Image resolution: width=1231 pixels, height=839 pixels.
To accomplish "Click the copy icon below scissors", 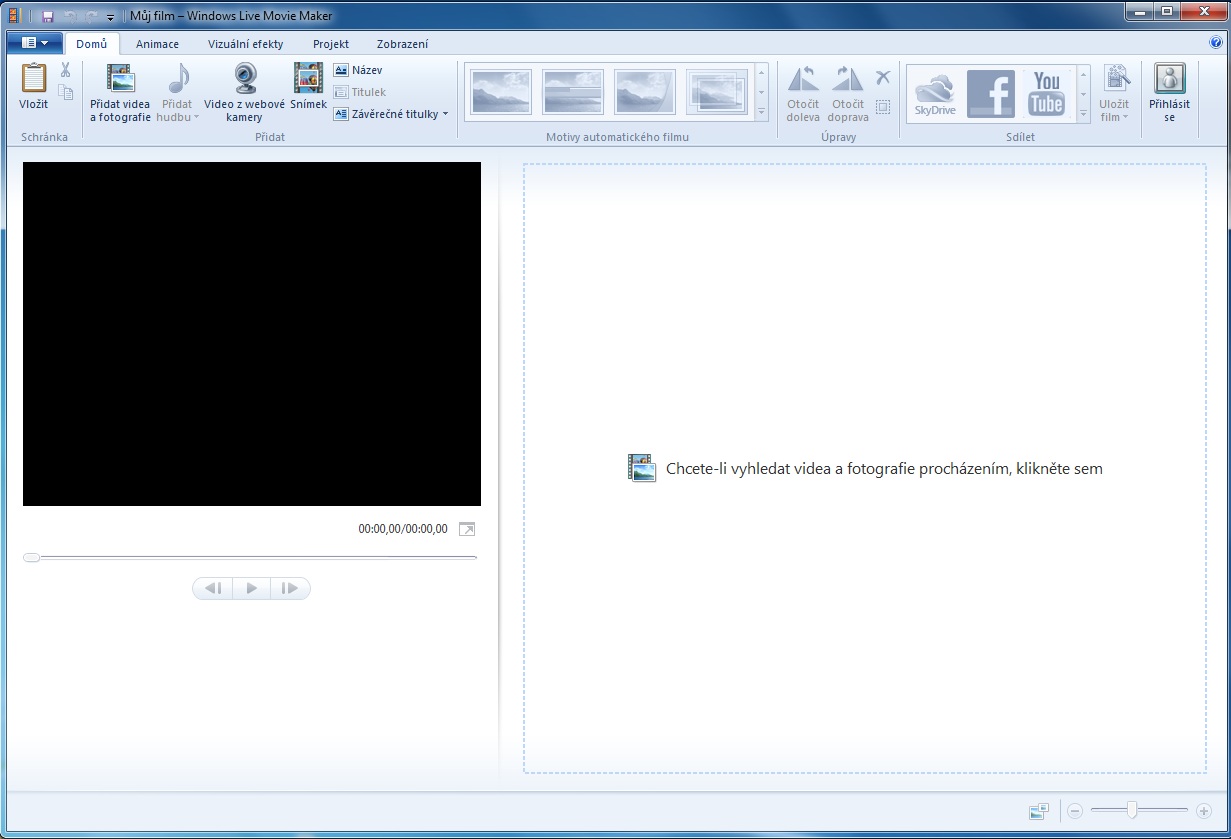I will click(x=65, y=92).
